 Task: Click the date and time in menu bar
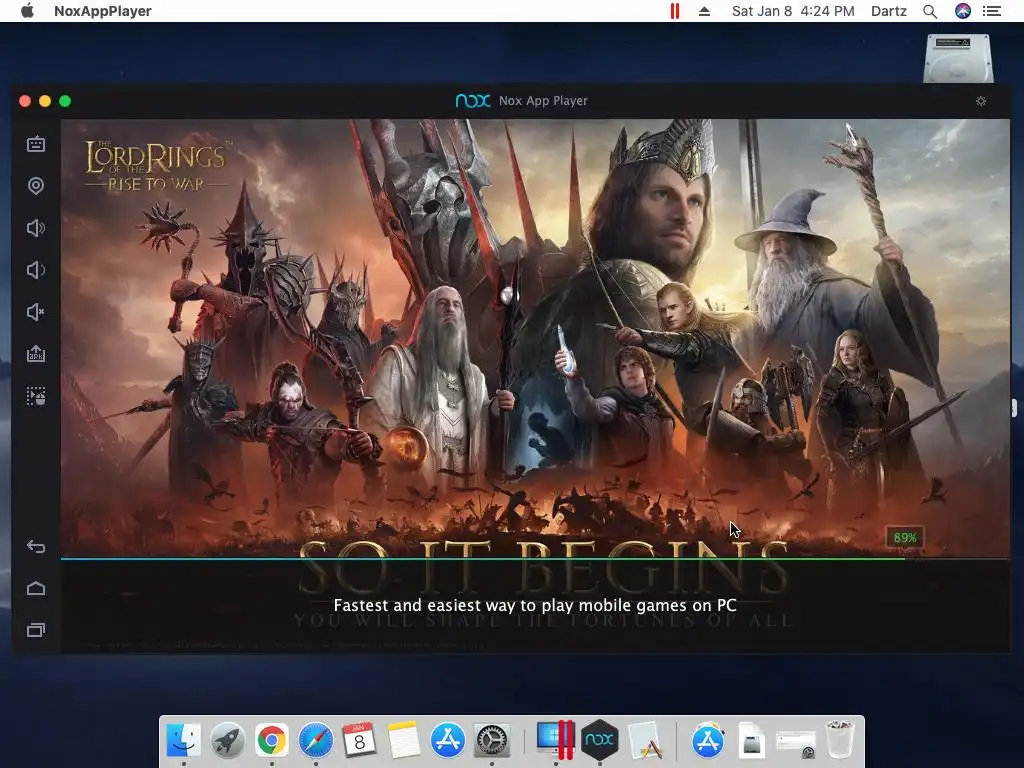(x=793, y=11)
